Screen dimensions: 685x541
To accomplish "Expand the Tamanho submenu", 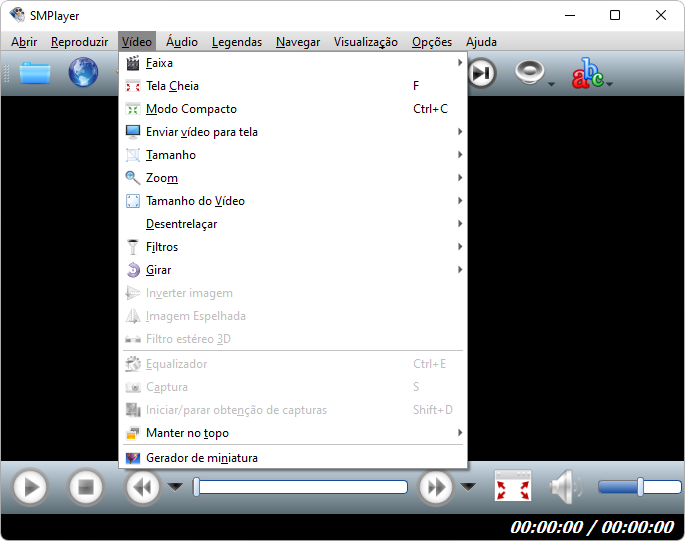I will tap(293, 155).
